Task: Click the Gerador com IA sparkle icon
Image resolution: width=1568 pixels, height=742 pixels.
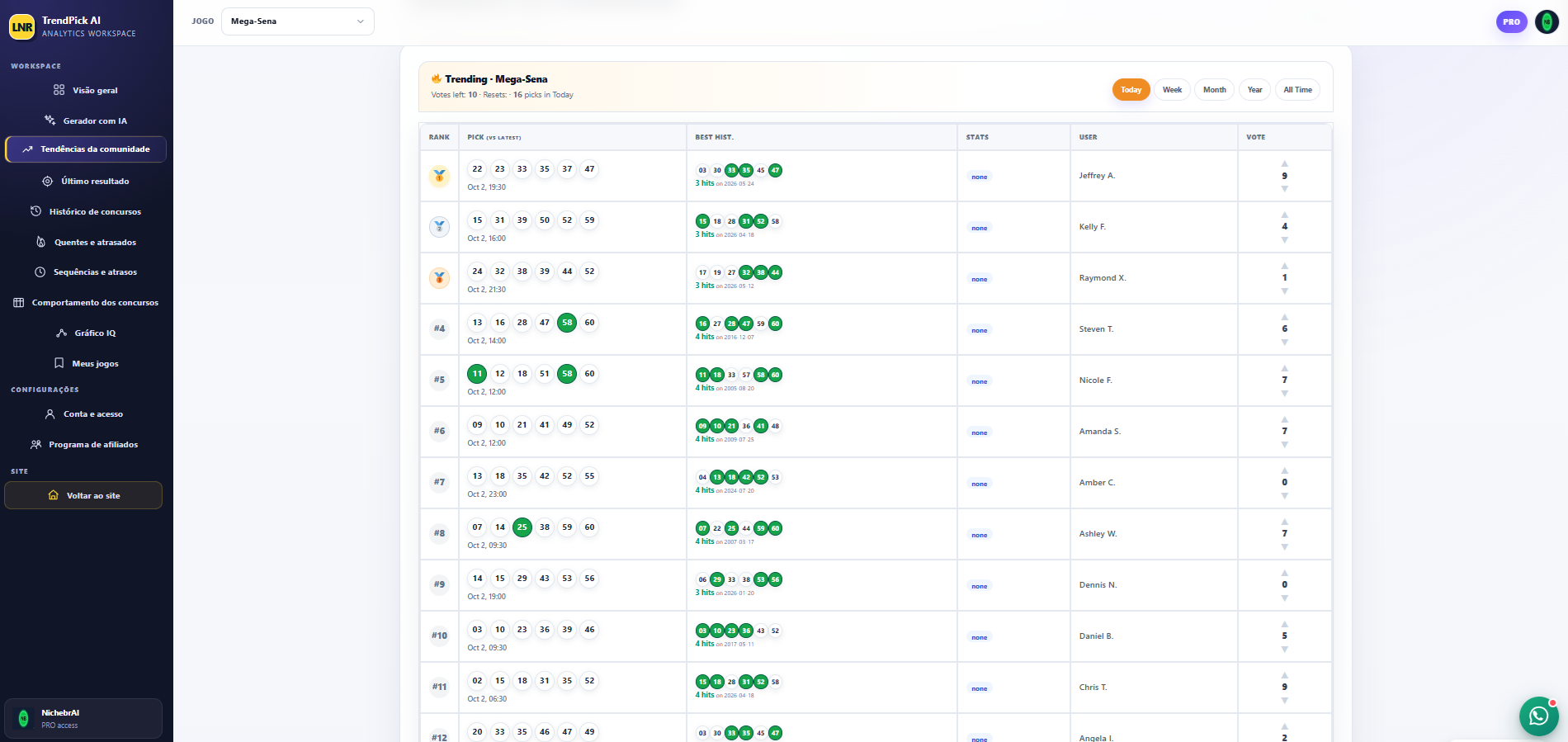Action: tap(50, 121)
